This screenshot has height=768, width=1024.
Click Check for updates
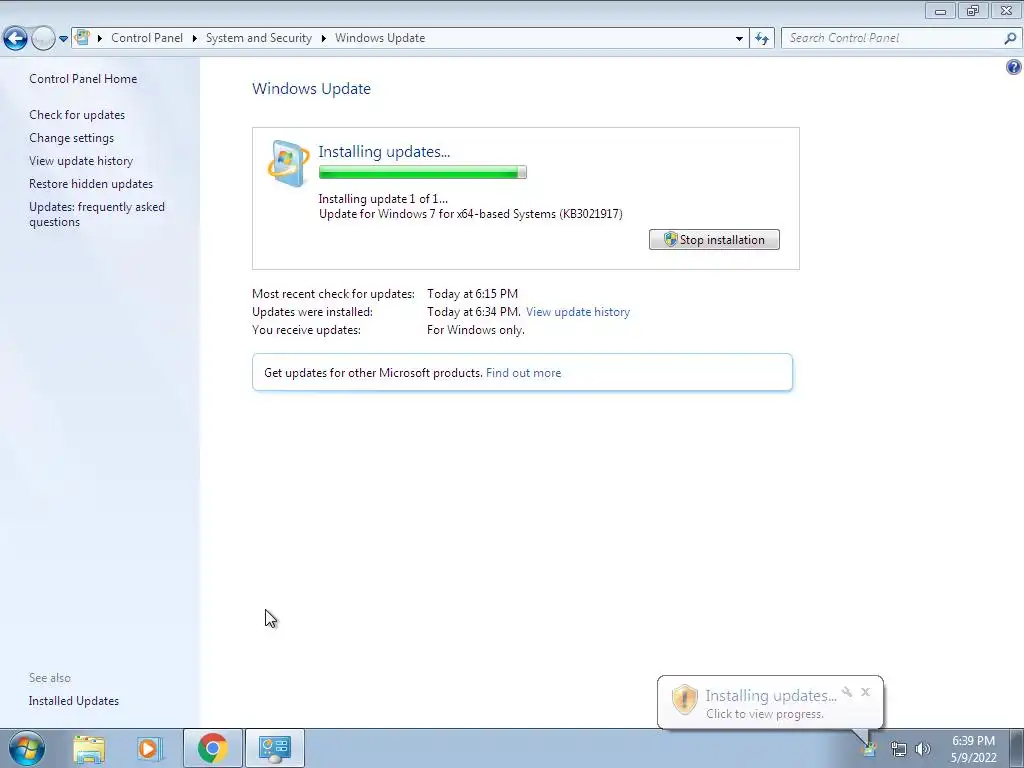click(x=77, y=115)
